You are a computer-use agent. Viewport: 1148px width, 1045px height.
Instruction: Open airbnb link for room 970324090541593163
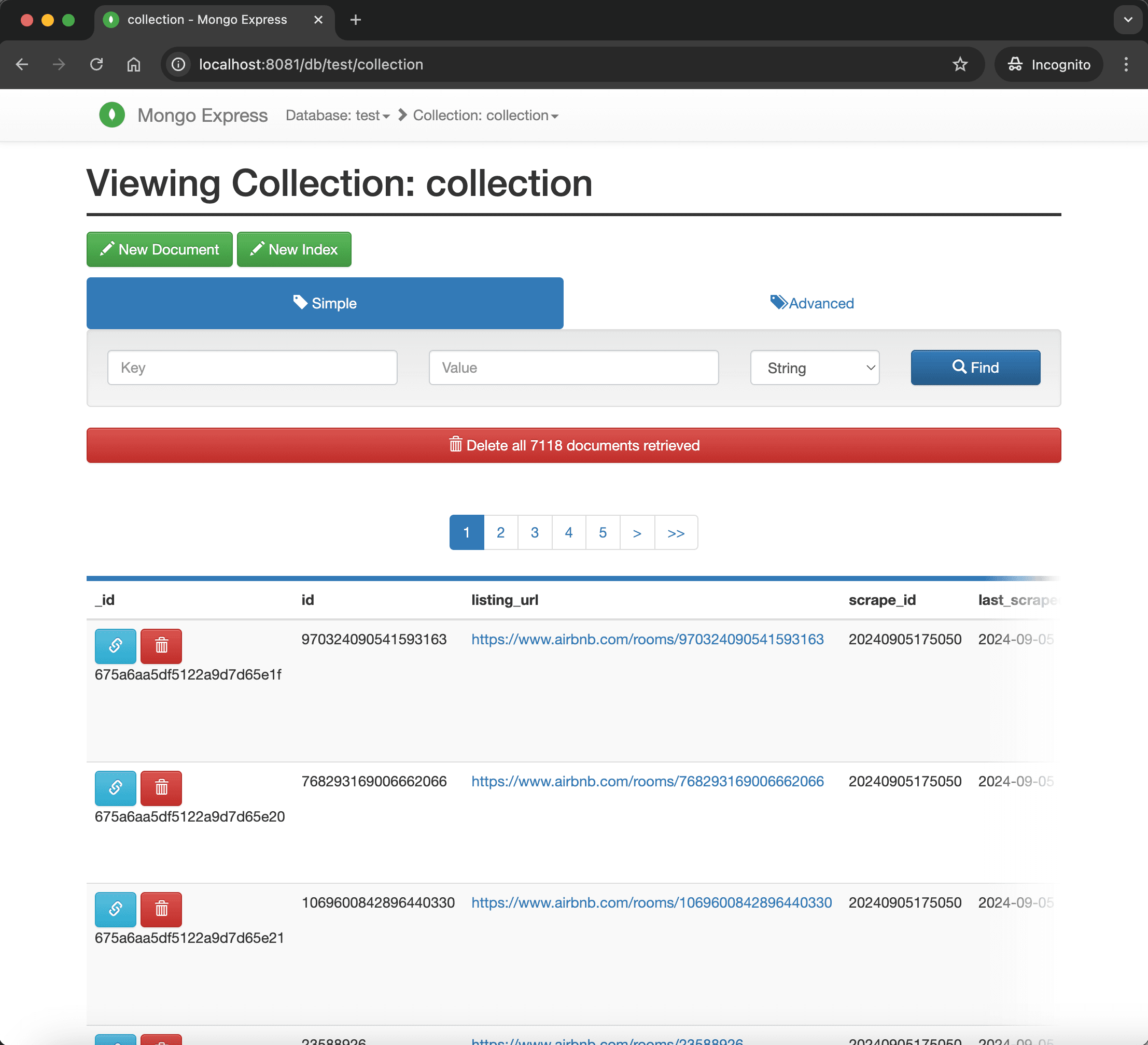pyautogui.click(x=648, y=639)
